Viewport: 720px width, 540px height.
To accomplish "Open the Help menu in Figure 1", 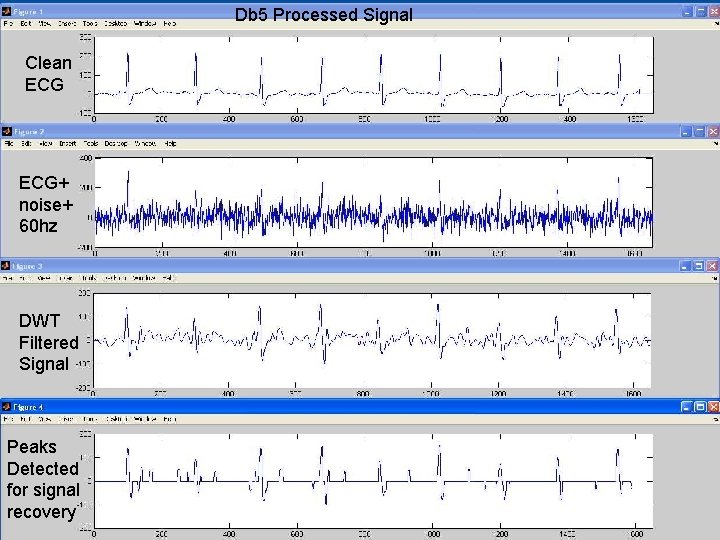I will 170,23.
